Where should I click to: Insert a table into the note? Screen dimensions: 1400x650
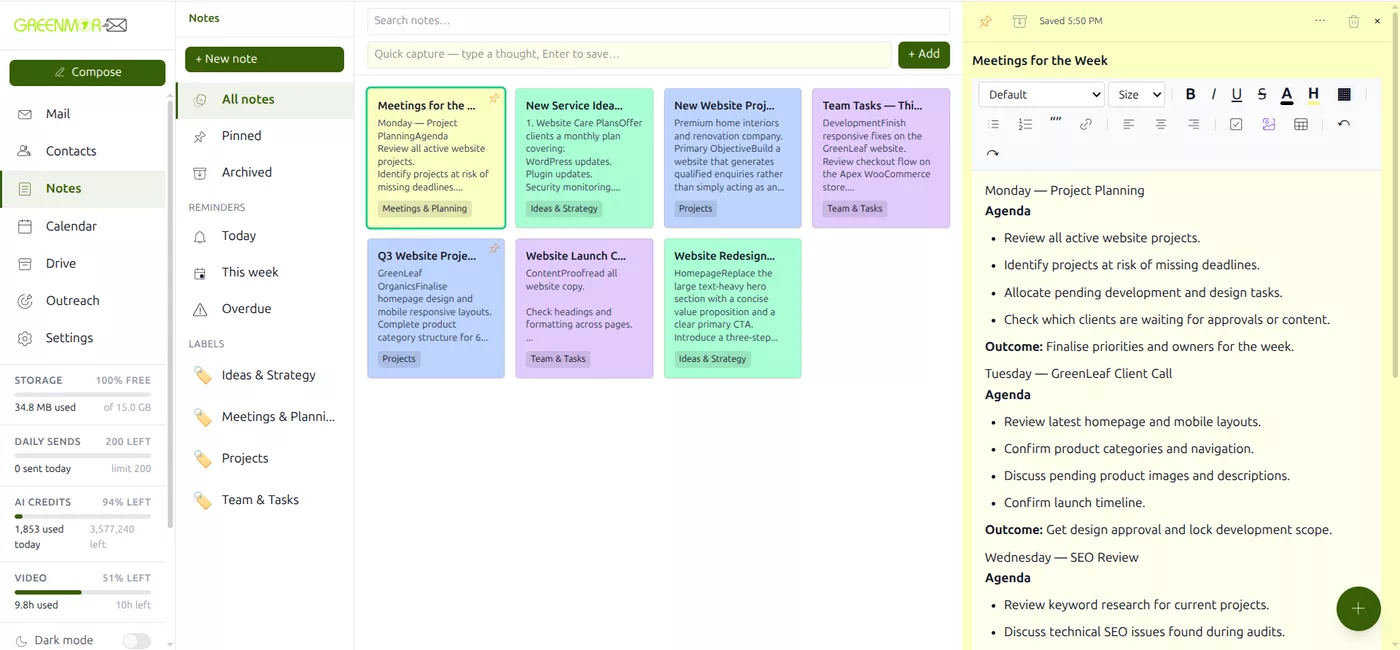(1301, 124)
